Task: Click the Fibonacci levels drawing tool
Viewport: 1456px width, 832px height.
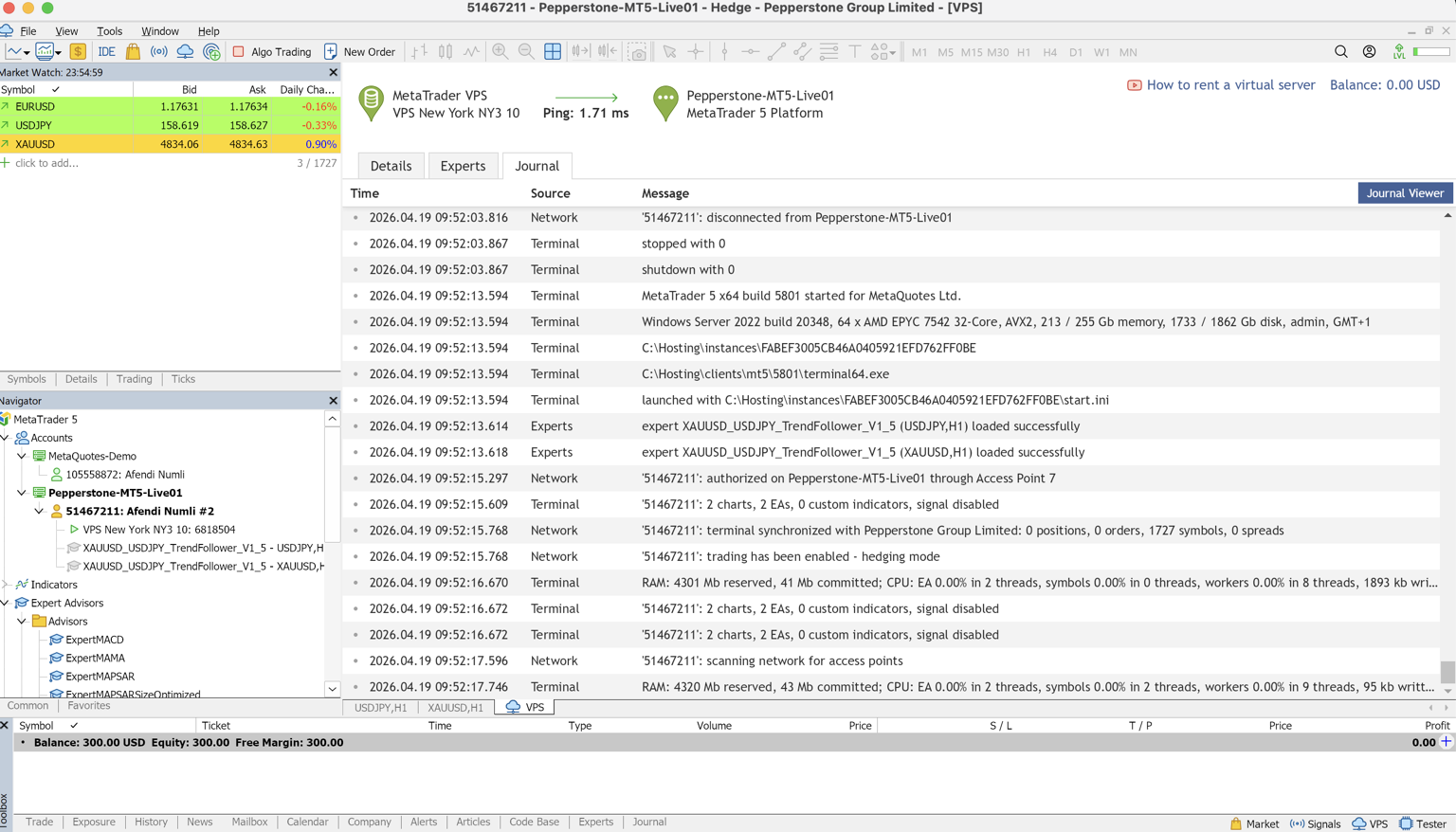Action: (828, 52)
